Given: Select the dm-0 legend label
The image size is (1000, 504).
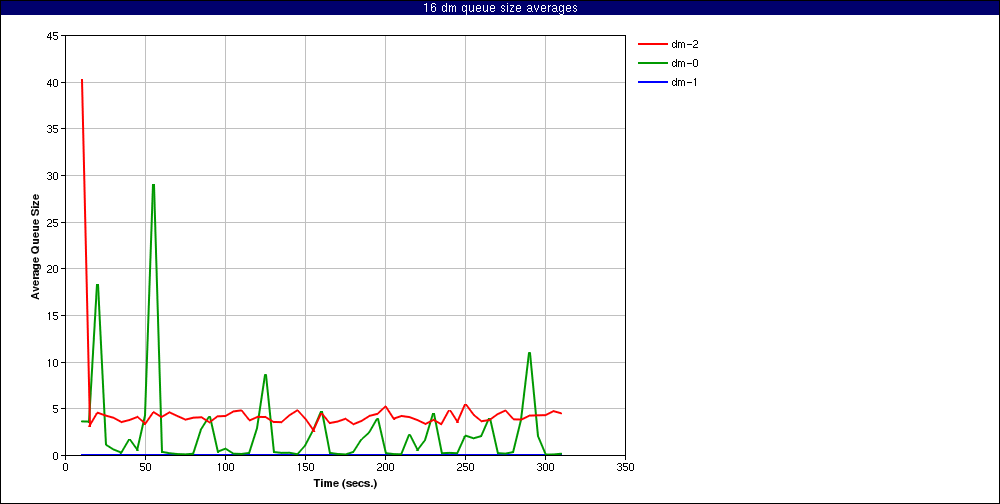Looking at the screenshot, I should pos(684,63).
